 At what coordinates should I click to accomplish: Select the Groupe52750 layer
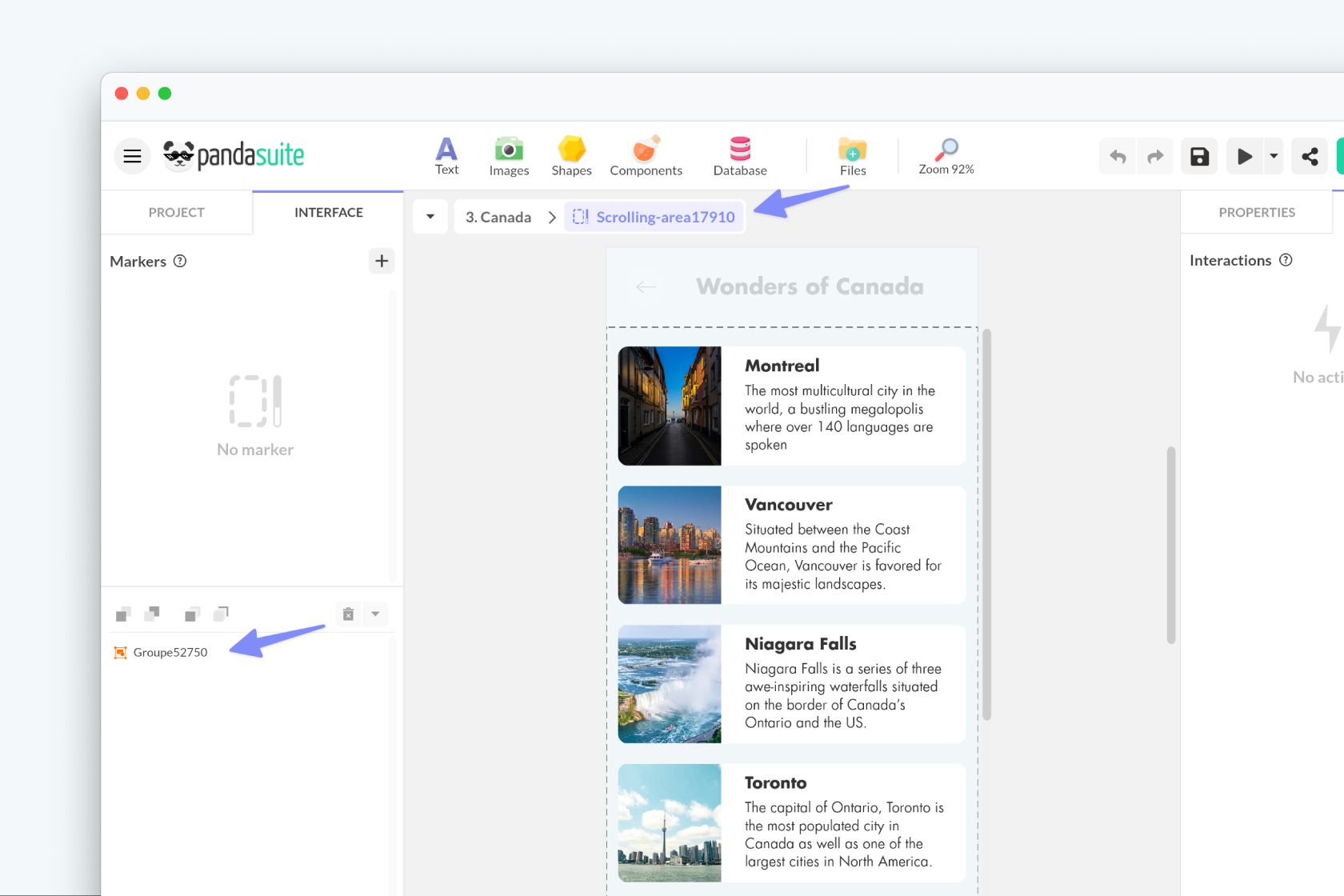pyautogui.click(x=170, y=652)
